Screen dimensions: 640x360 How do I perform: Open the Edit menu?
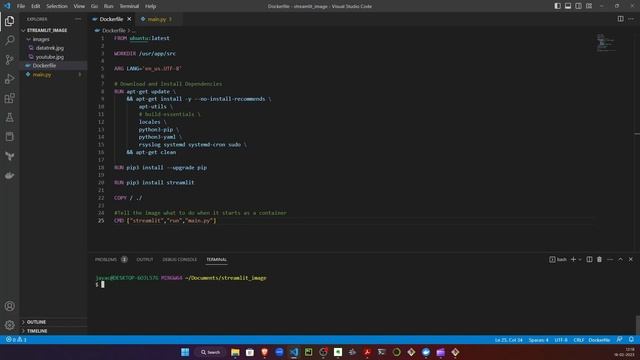(x=36, y=6)
